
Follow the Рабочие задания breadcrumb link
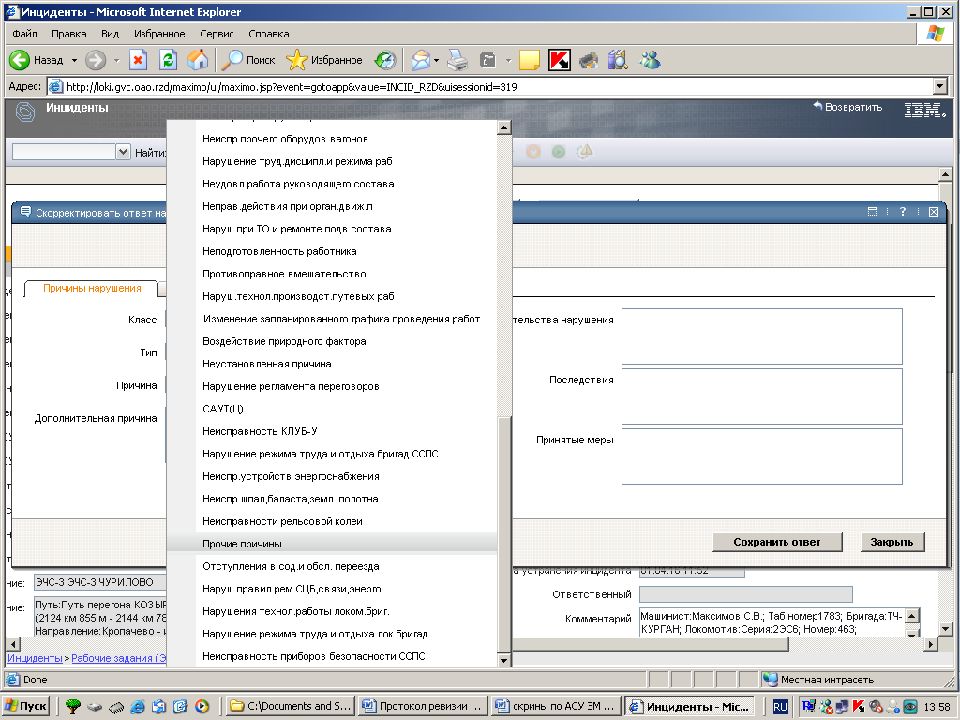118,658
